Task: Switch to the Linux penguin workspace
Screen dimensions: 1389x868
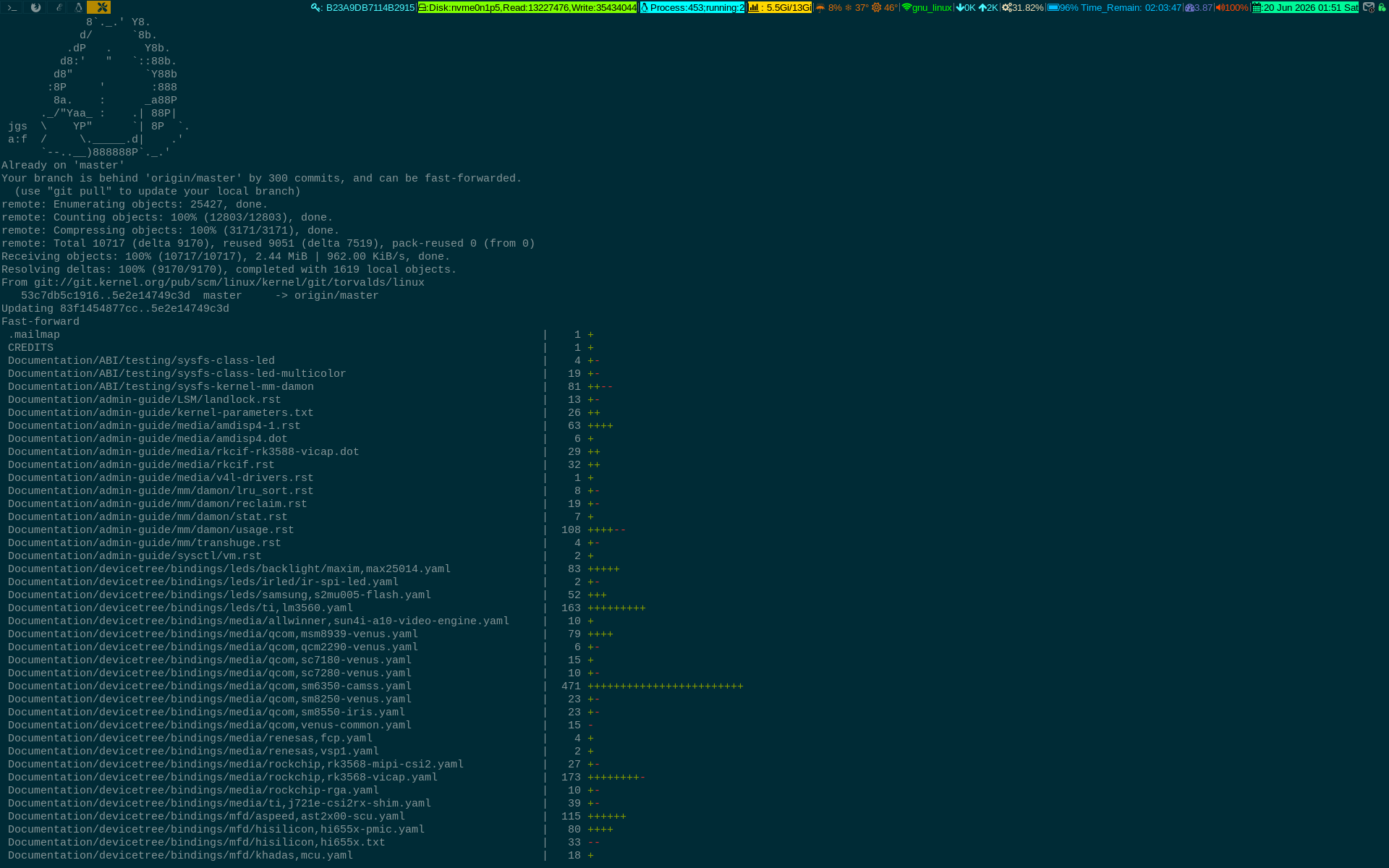Action: click(78, 7)
